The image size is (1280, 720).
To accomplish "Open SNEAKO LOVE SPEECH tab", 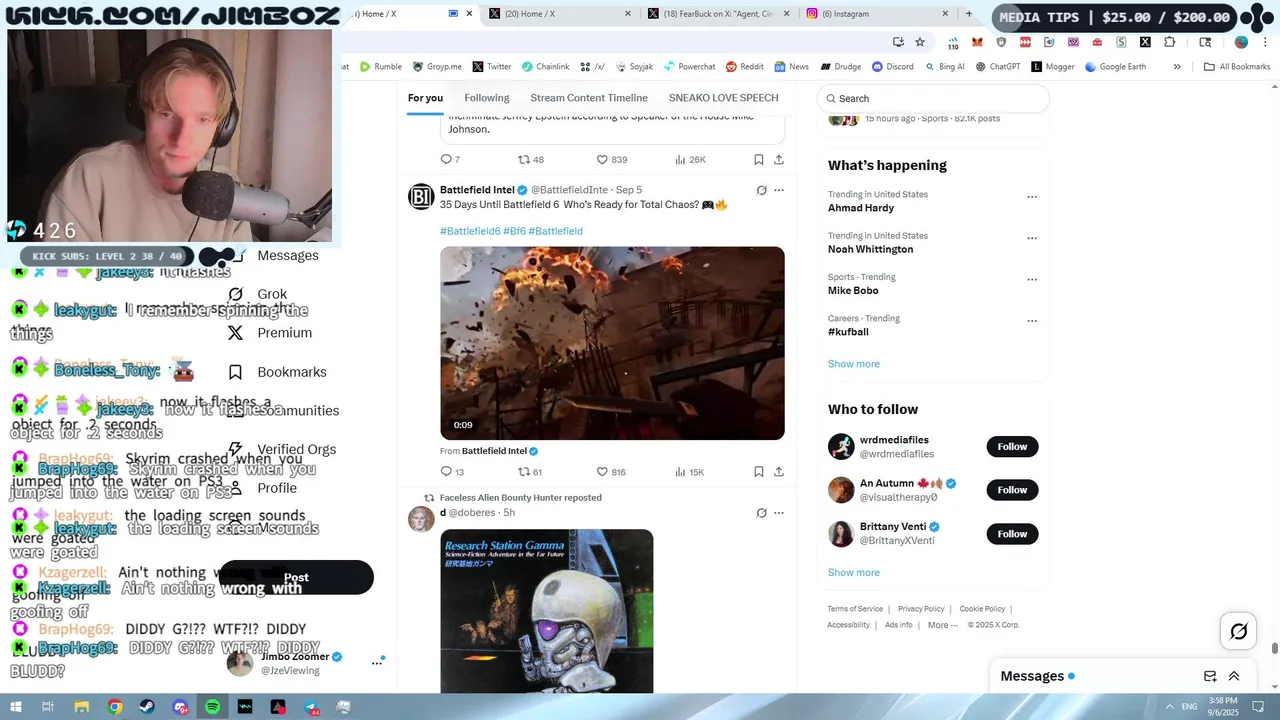I will click(723, 98).
